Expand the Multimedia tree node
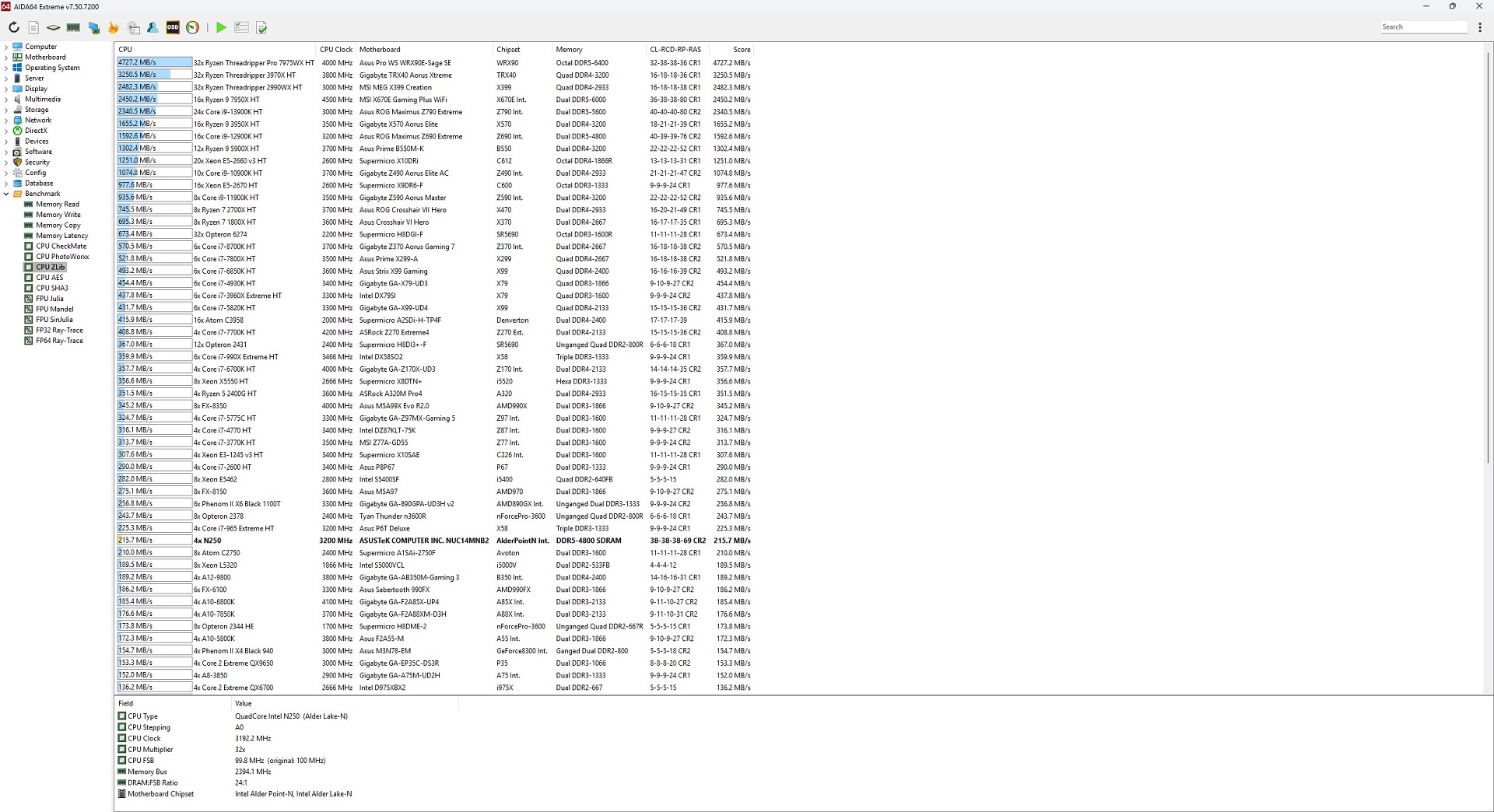Screen dimensions: 1494x812 [6, 100]
